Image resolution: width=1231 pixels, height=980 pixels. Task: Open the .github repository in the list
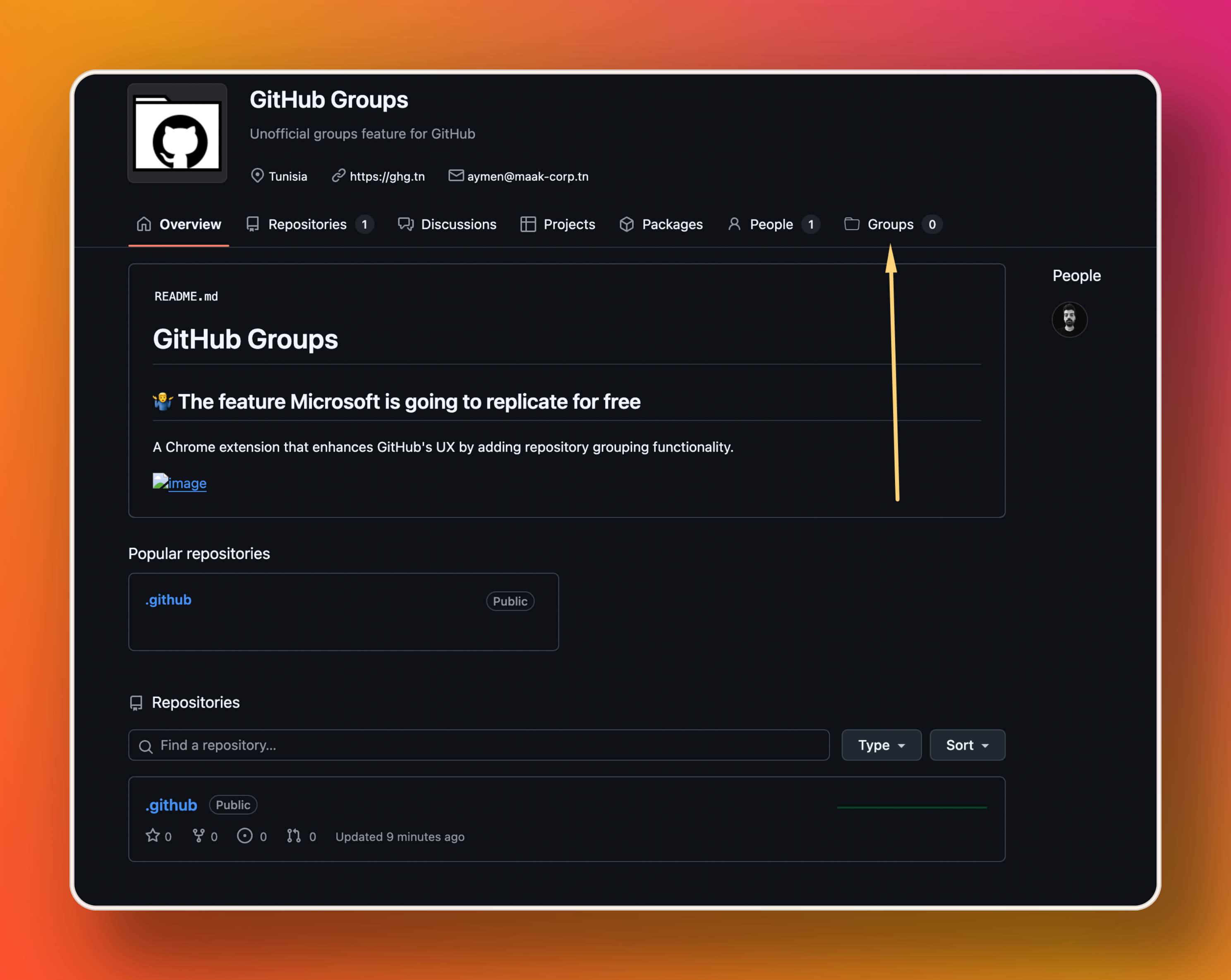171,805
